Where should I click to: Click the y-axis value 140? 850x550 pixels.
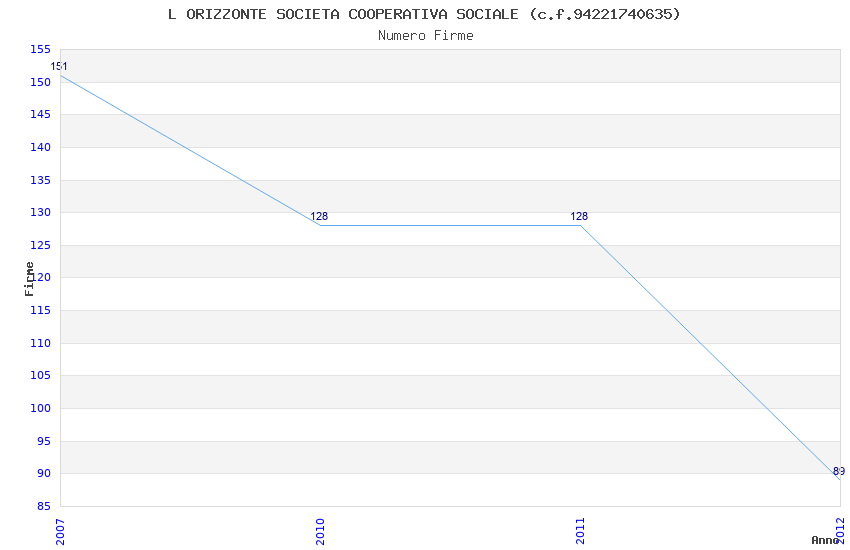(40, 147)
